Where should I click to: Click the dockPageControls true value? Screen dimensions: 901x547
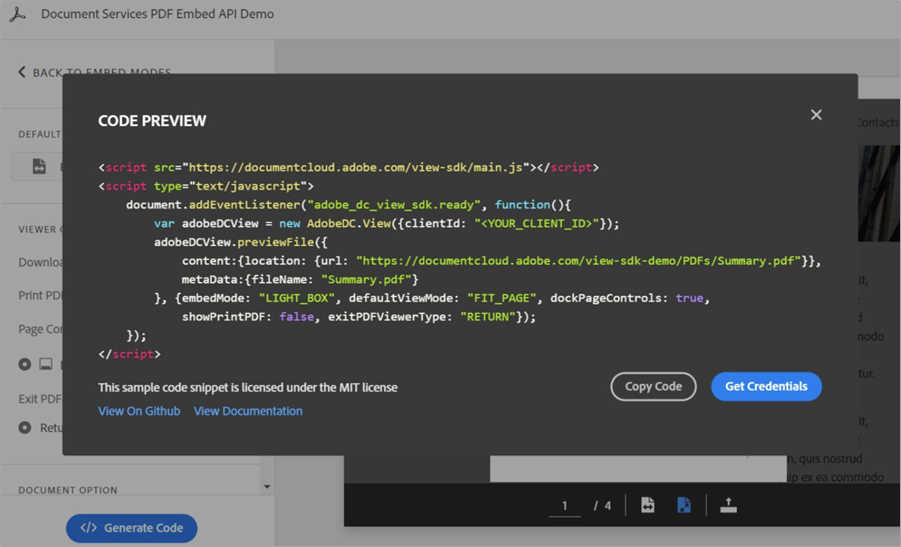click(689, 298)
